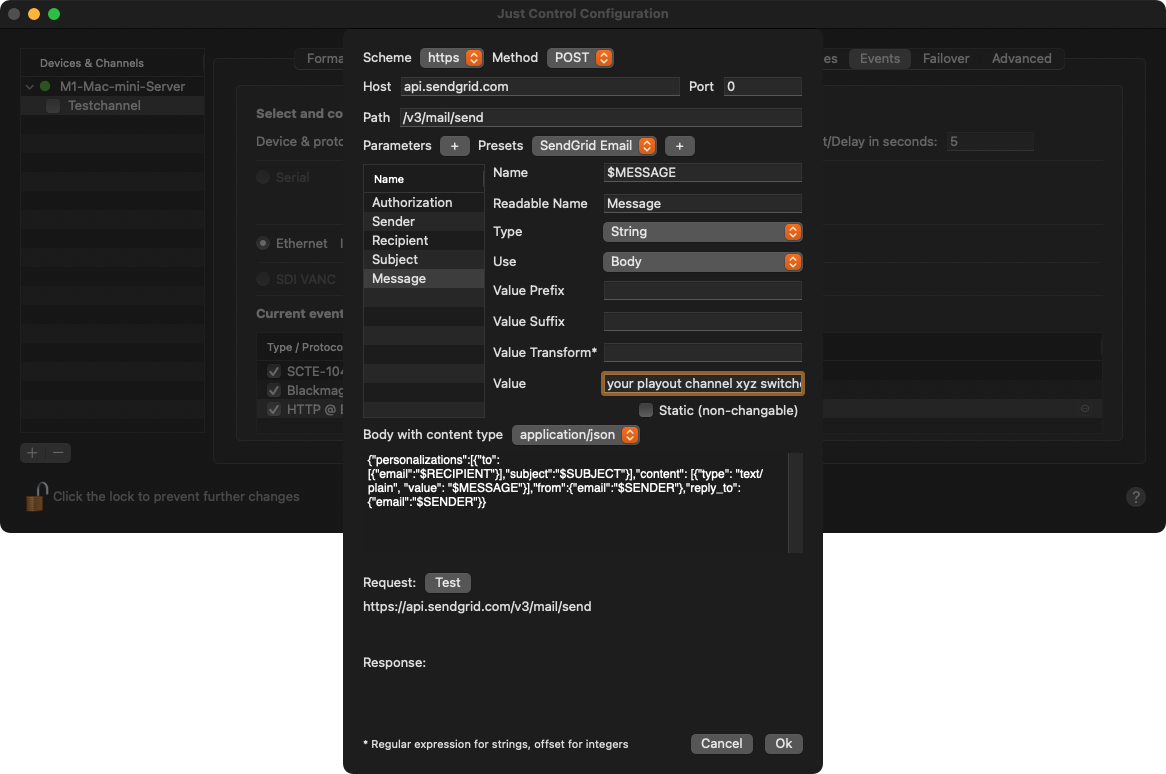
Task: Collapse the M1-Mac-mini-Server tree node
Action: 30,86
